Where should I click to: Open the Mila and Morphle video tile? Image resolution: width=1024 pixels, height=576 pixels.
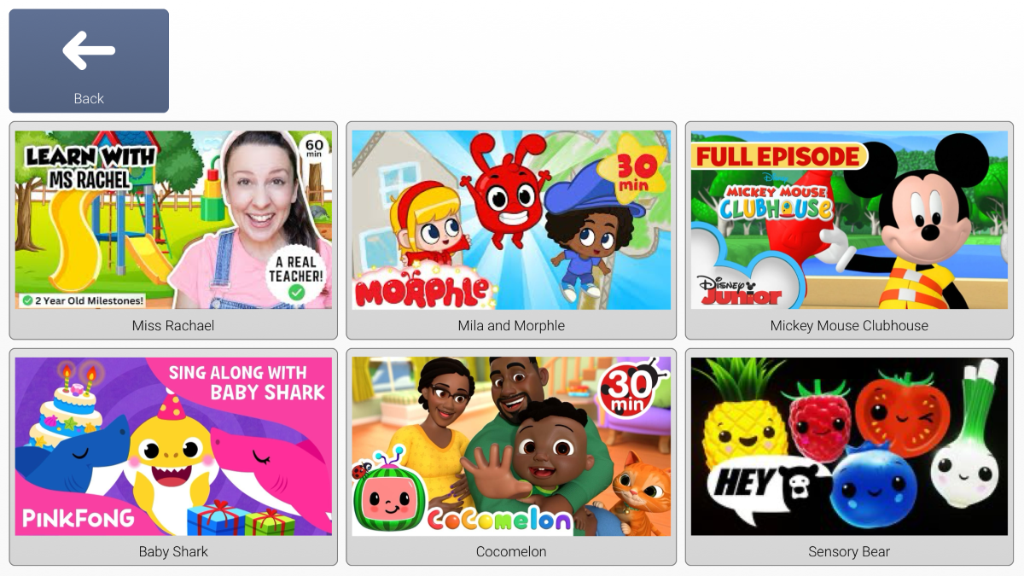(511, 231)
